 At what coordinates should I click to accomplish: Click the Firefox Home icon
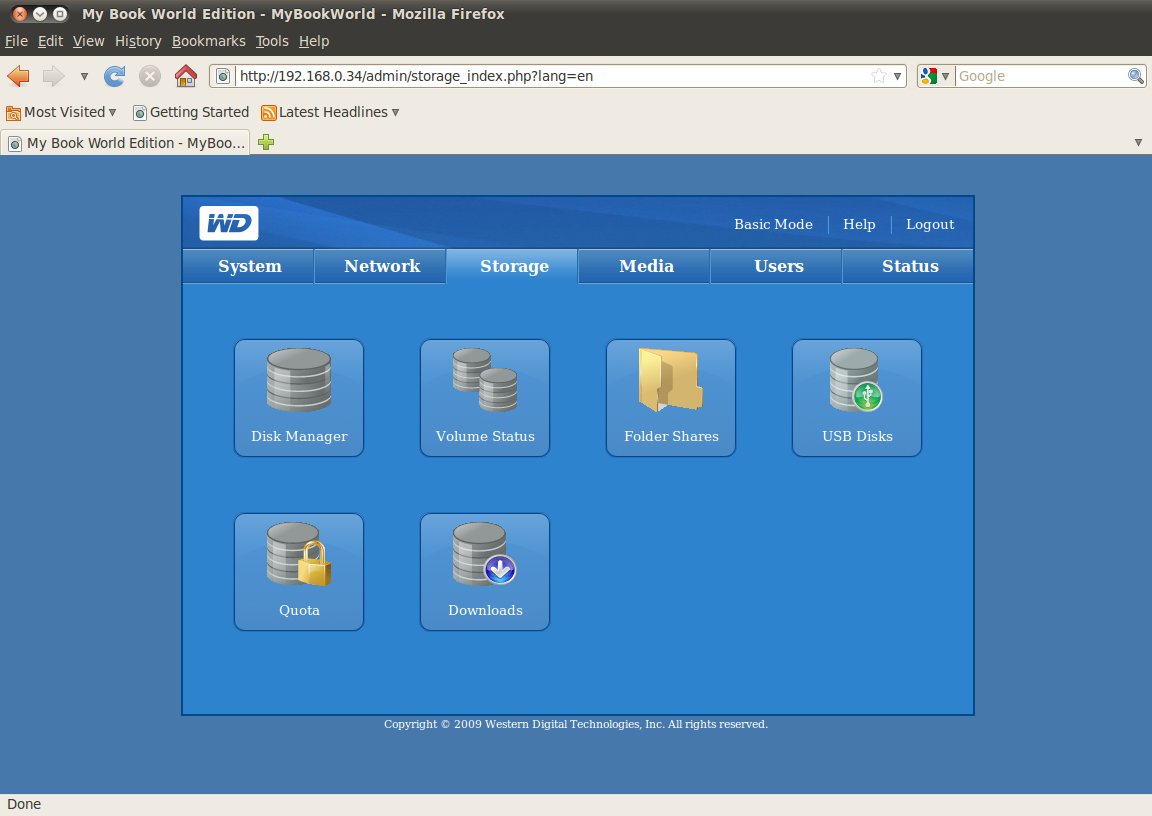pyautogui.click(x=185, y=76)
